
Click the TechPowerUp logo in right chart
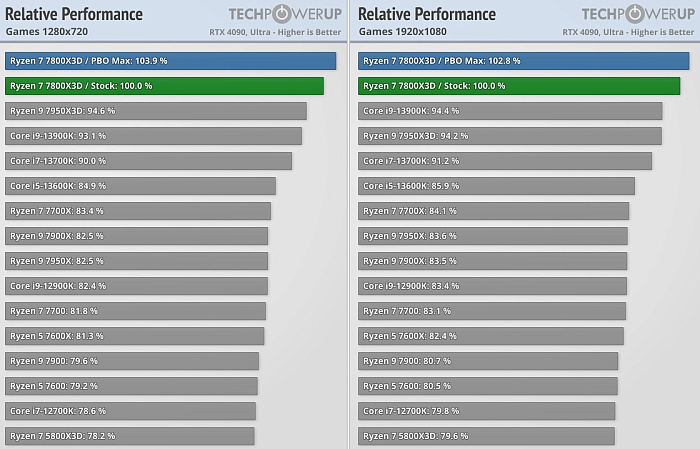tap(637, 15)
